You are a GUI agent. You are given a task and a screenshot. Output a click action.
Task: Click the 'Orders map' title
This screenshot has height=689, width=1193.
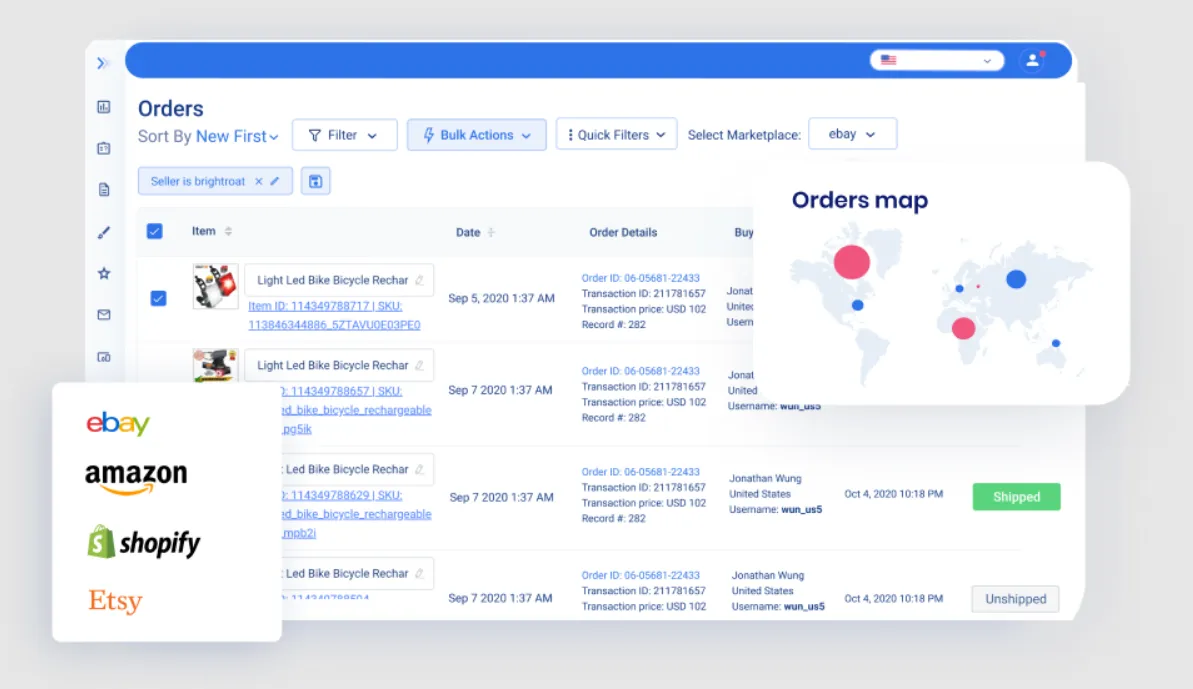[860, 200]
